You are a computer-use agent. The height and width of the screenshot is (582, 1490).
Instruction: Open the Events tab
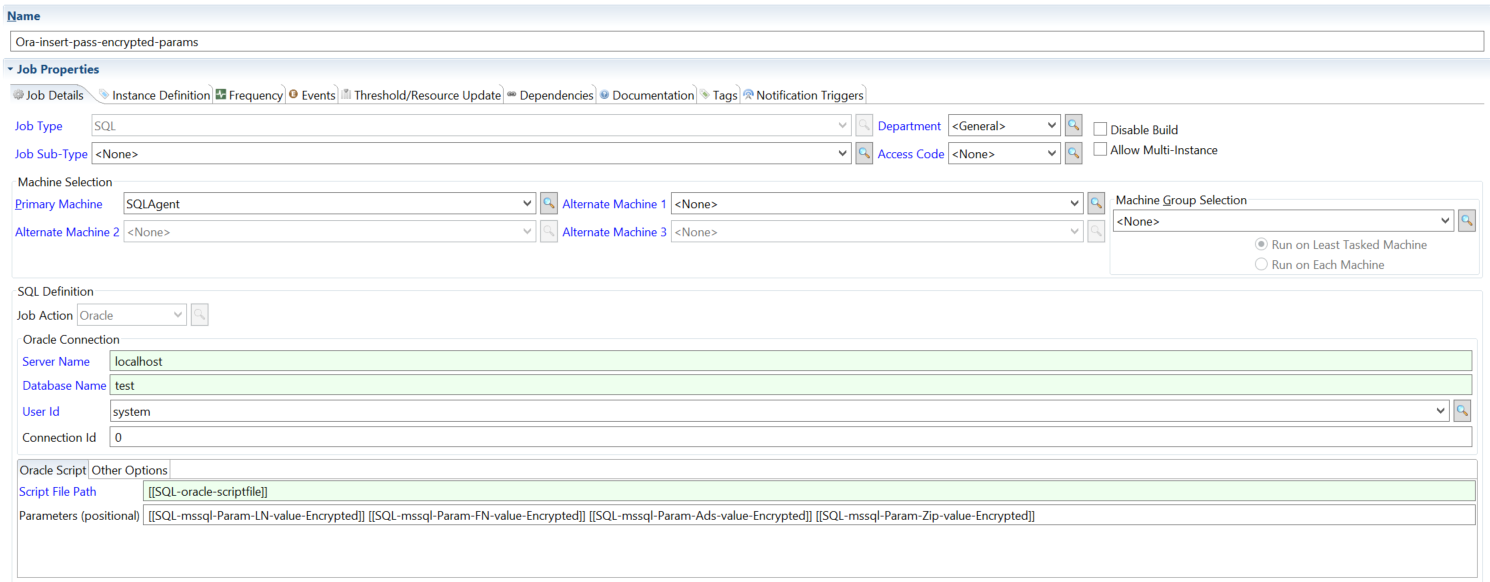pos(312,95)
